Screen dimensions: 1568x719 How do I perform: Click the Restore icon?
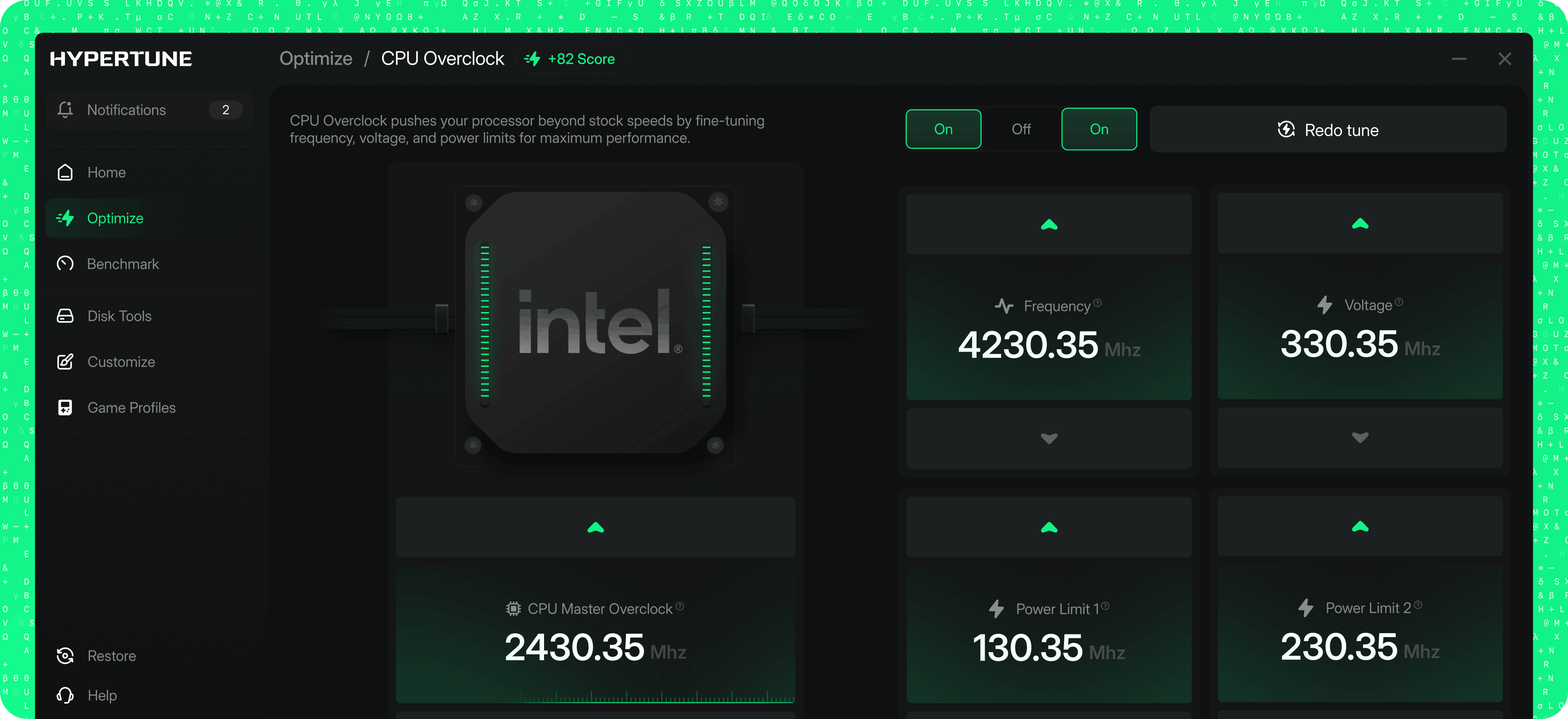[x=65, y=656]
